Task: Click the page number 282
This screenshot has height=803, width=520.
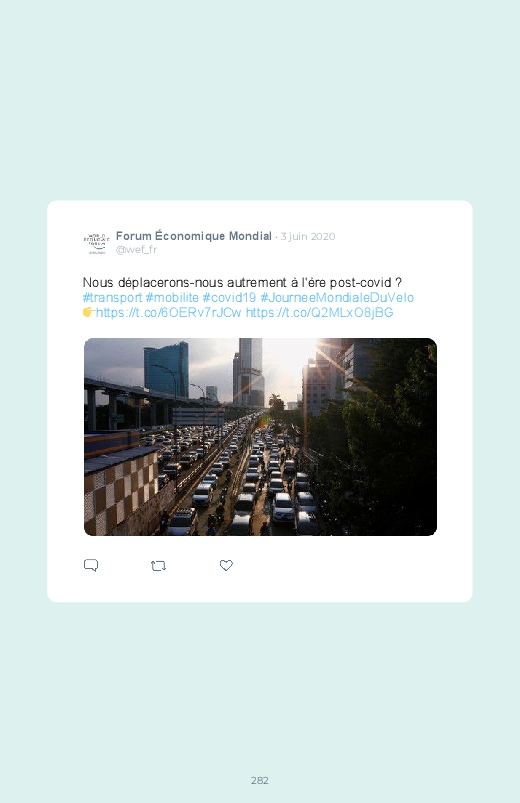Action: click(260, 780)
